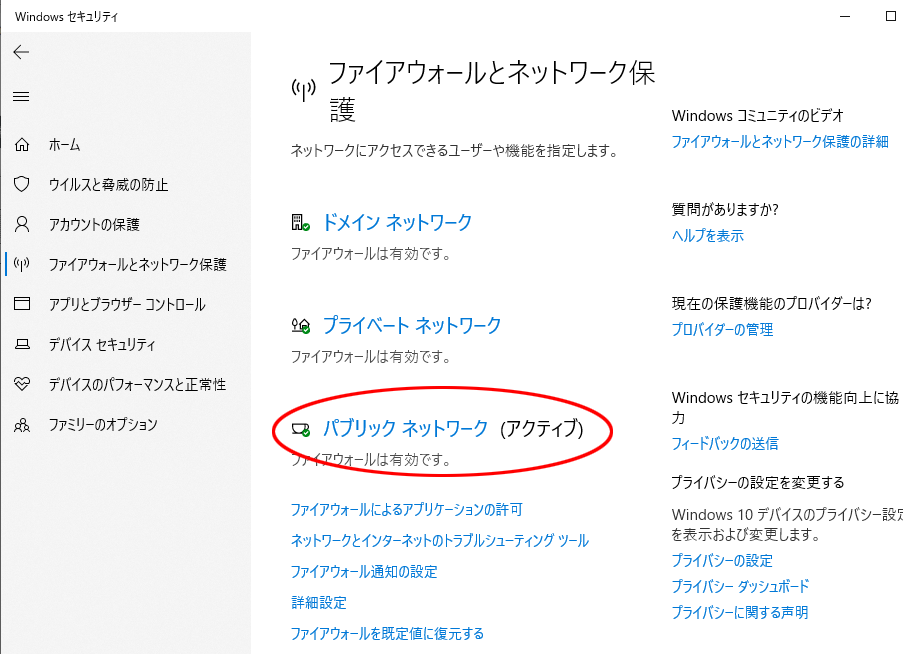
Task: Open デバイスのパフォーマンスと正常性 in the sidebar
Action: [x=137, y=384]
